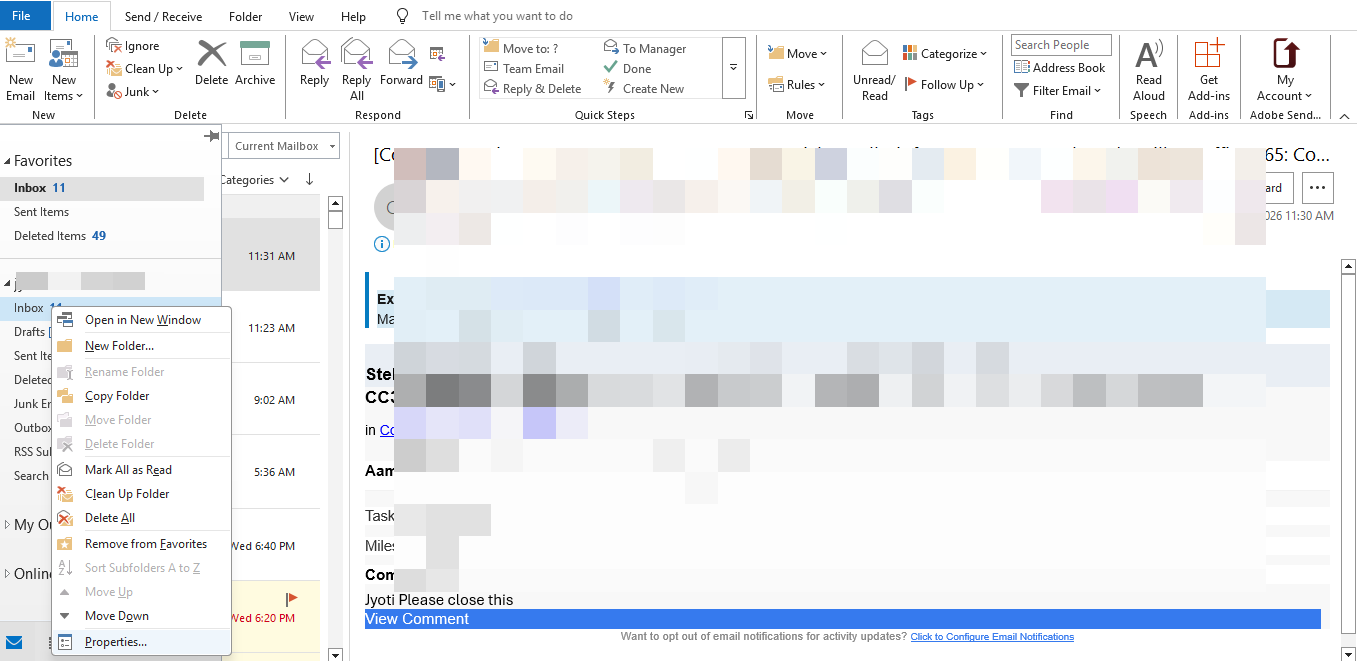Screen dimensions: 1357x661
Task: Click the folder pane pin icon
Action: pos(211,136)
